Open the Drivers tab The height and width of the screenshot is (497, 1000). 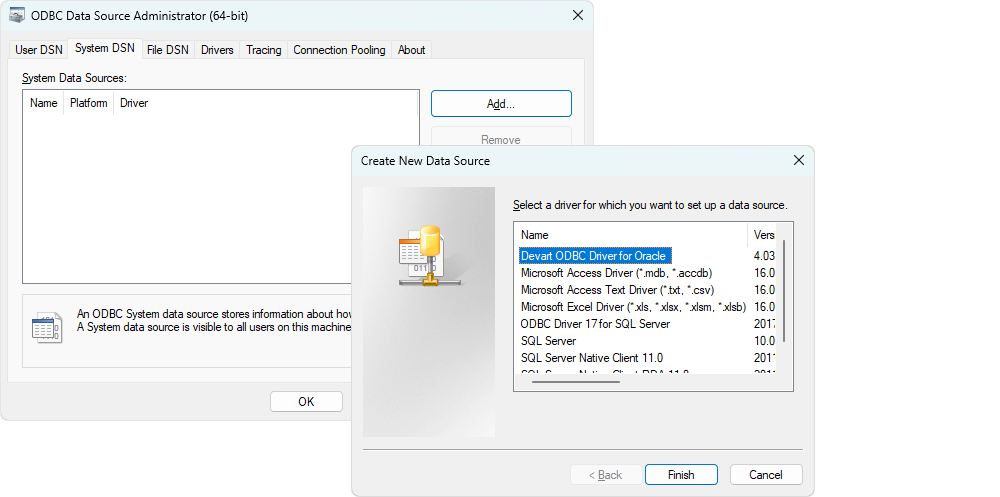[217, 50]
